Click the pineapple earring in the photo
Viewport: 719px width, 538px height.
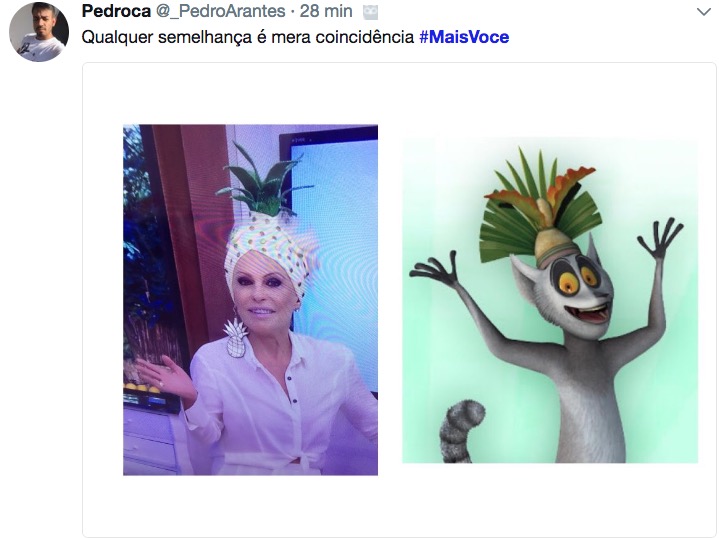tap(235, 339)
